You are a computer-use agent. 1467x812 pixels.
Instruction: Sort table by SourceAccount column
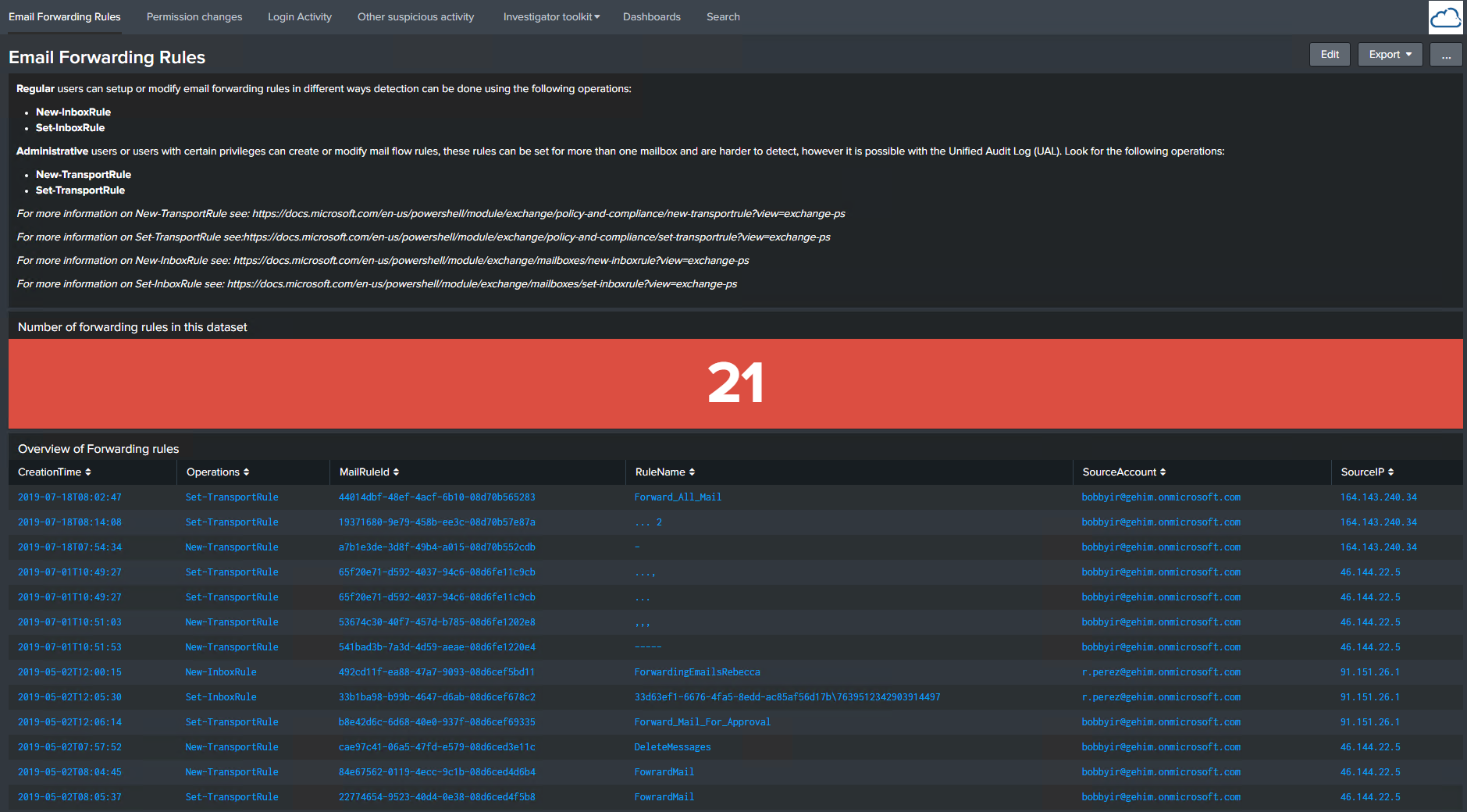pyautogui.click(x=1124, y=472)
